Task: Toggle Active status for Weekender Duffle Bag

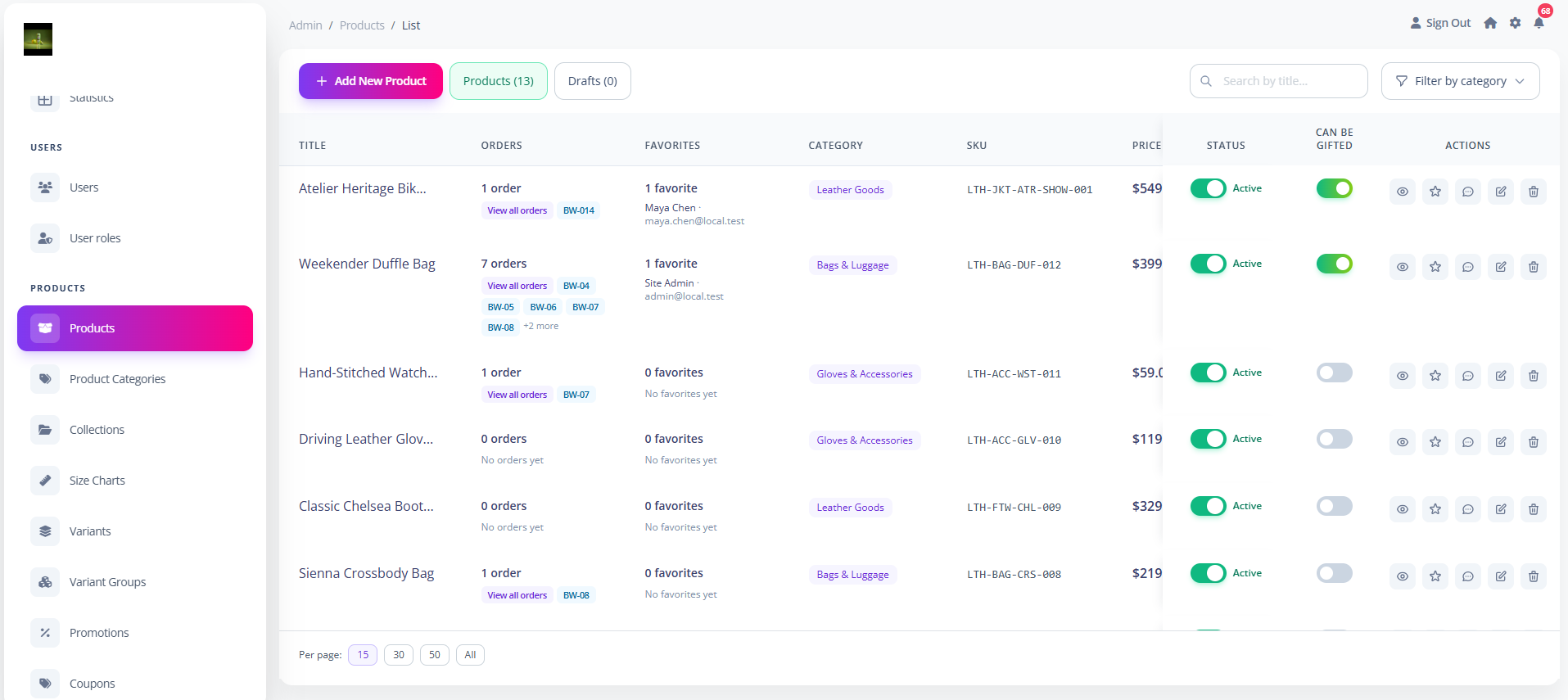Action: coord(1208,264)
